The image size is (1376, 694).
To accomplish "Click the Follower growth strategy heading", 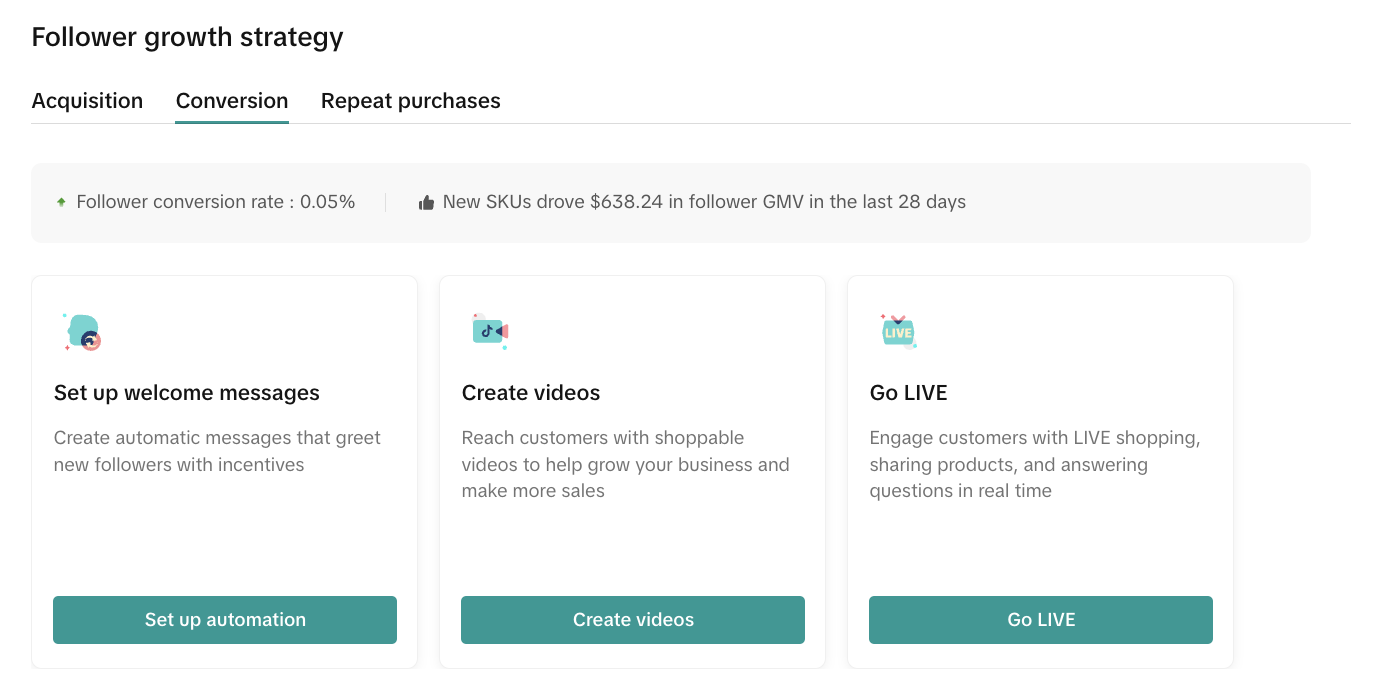I will 187,37.
